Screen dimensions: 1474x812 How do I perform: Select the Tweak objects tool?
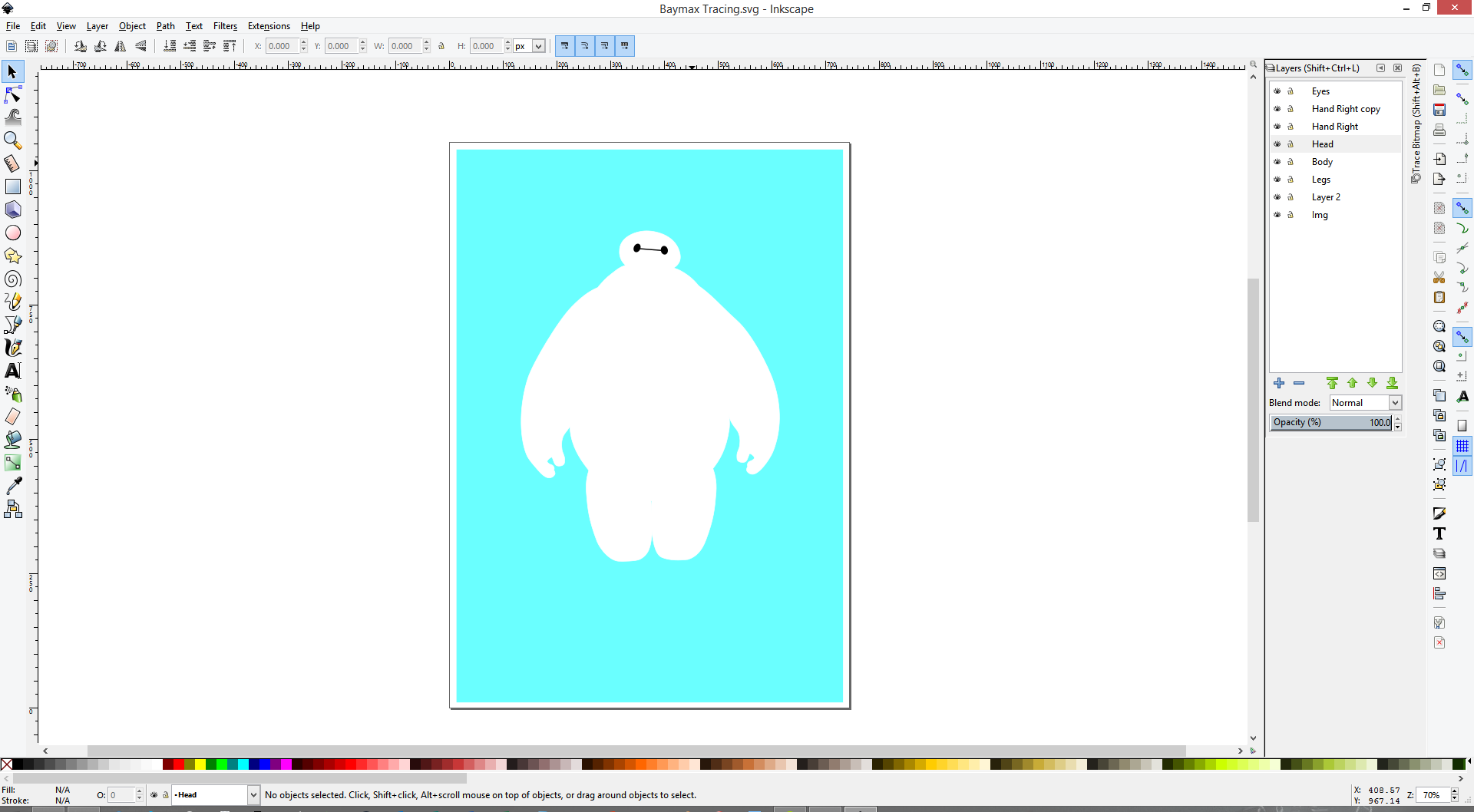pos(12,117)
